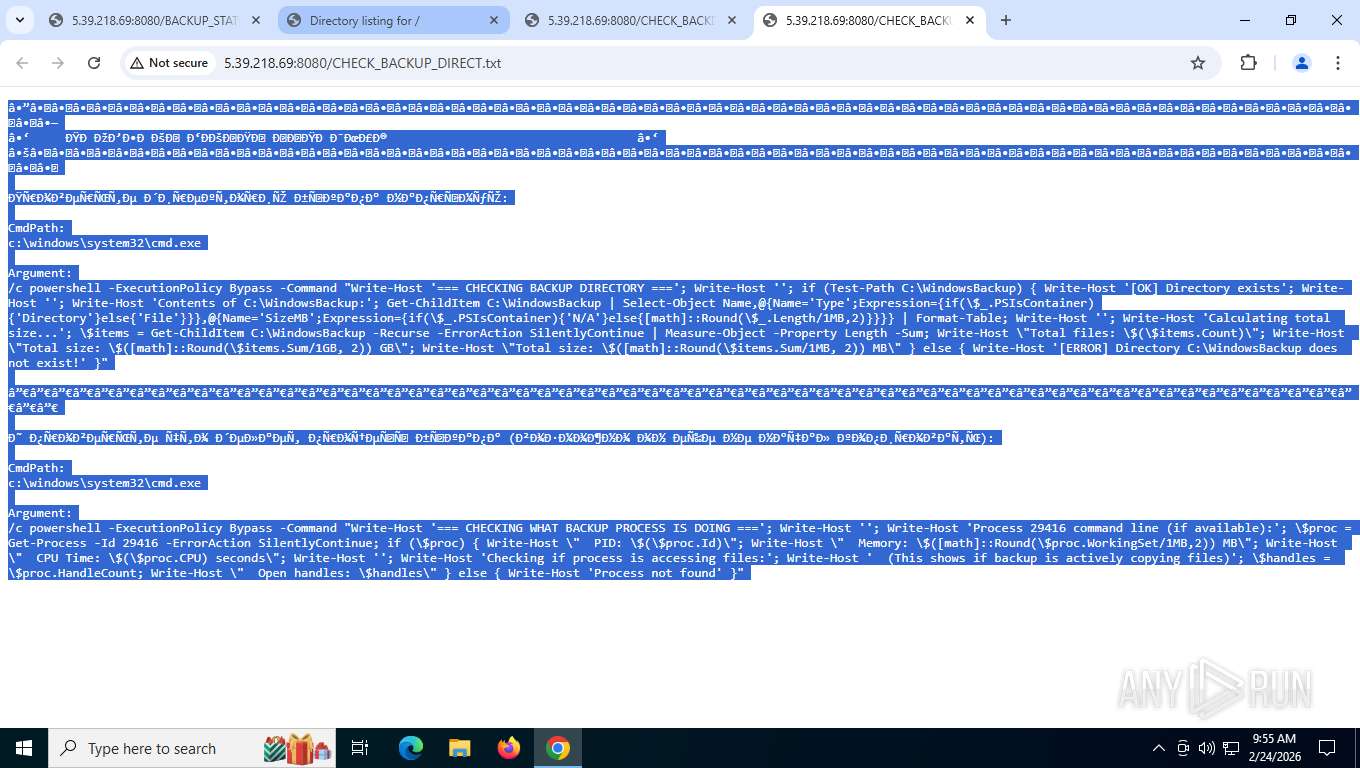Image resolution: width=1360 pixels, height=768 pixels.
Task: Switch to the Directory listing tab
Action: [393, 20]
